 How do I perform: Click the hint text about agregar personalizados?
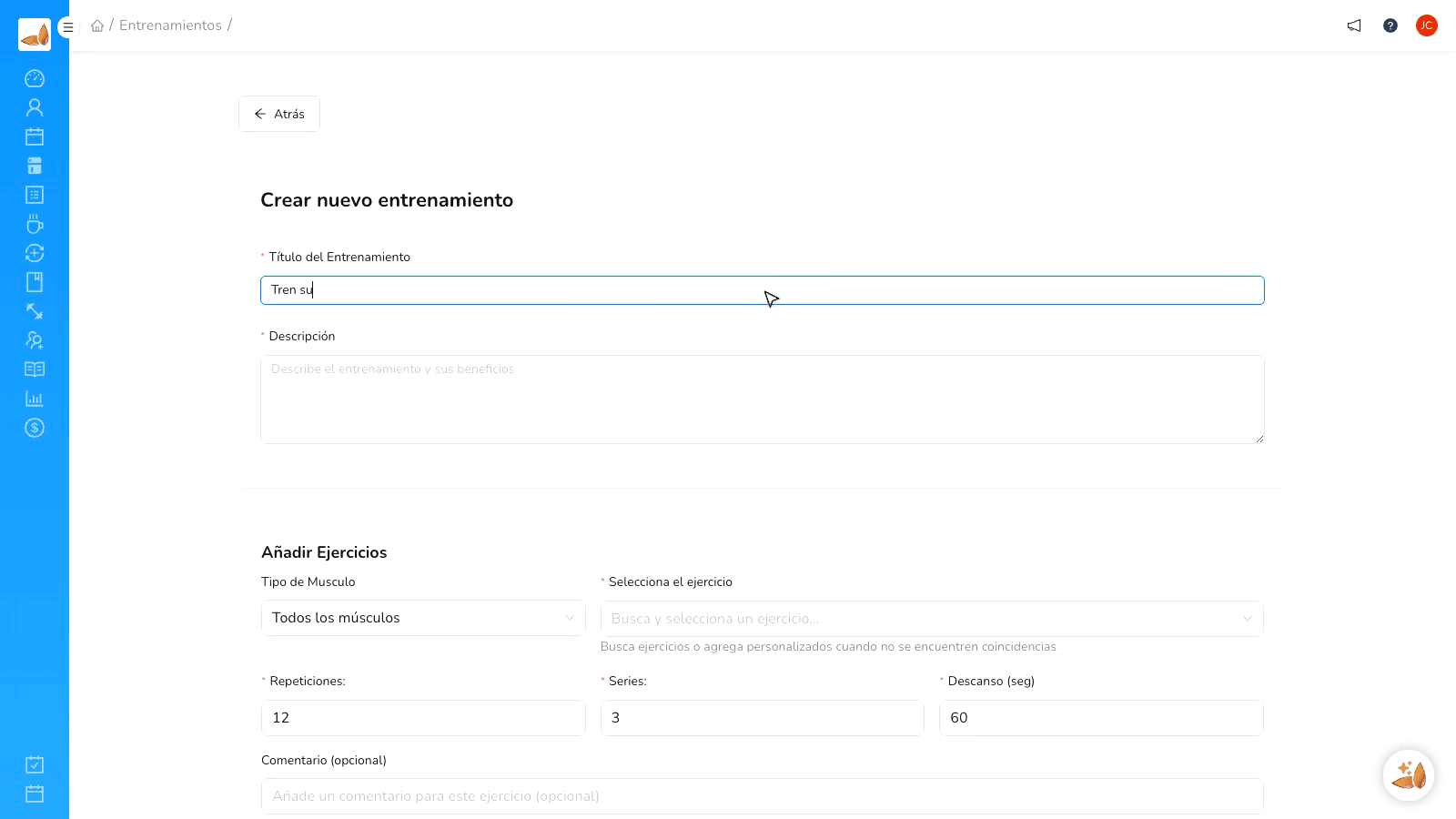click(828, 647)
